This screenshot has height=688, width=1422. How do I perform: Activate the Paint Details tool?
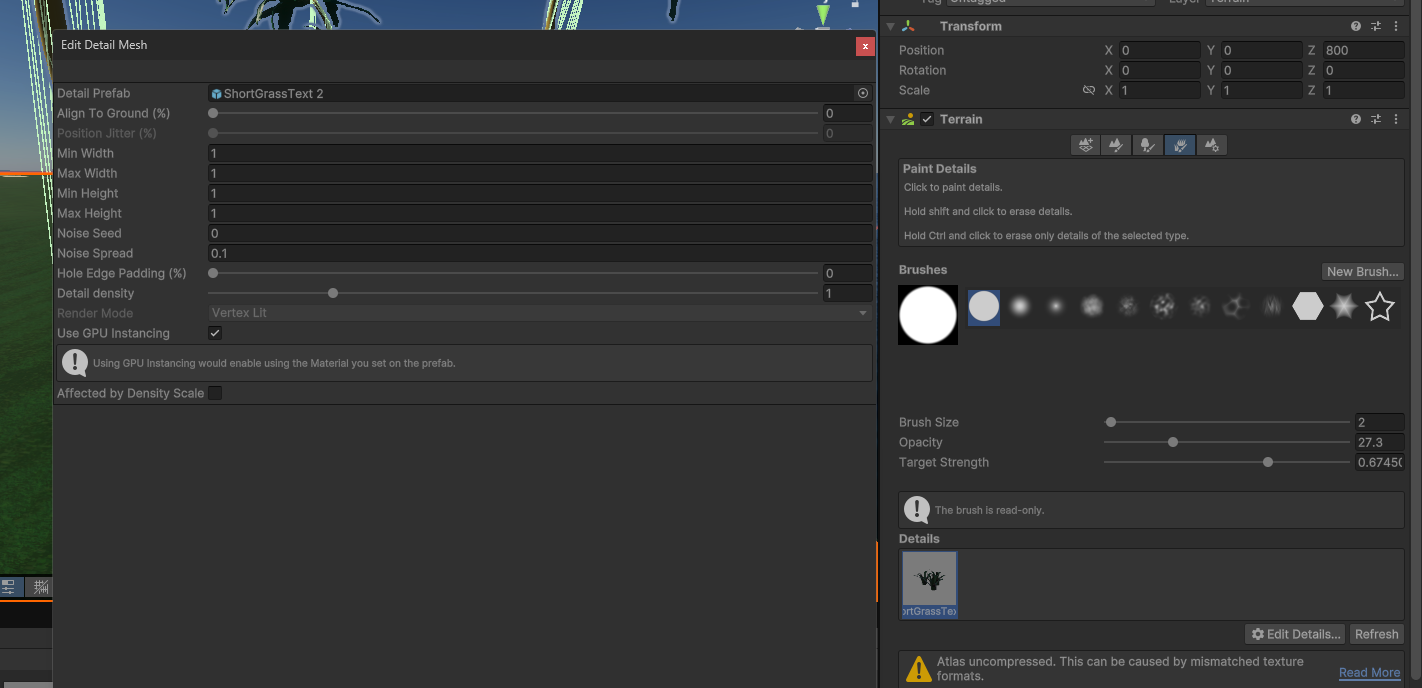1180,145
